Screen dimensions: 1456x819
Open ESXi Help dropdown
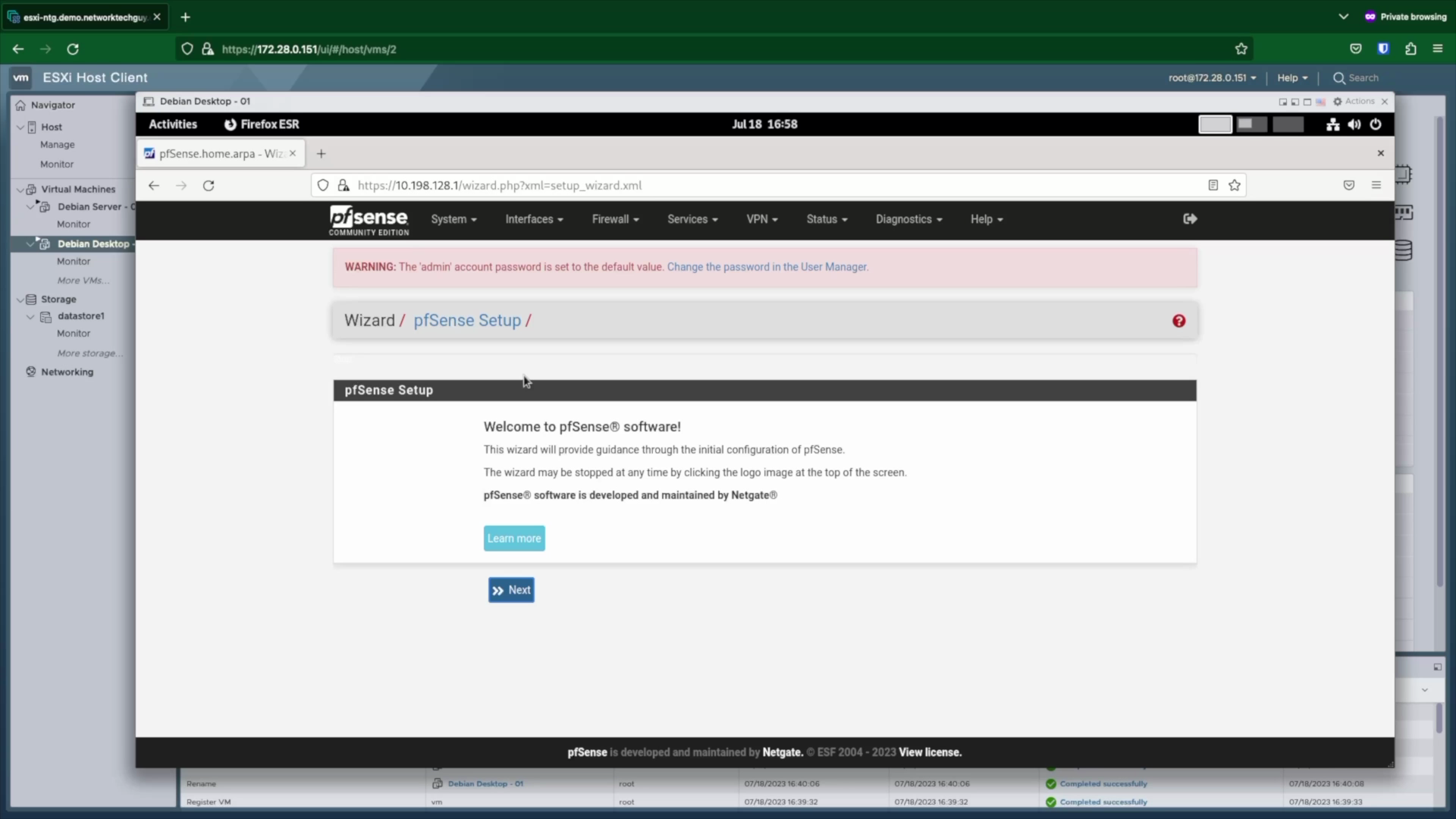(x=1292, y=78)
